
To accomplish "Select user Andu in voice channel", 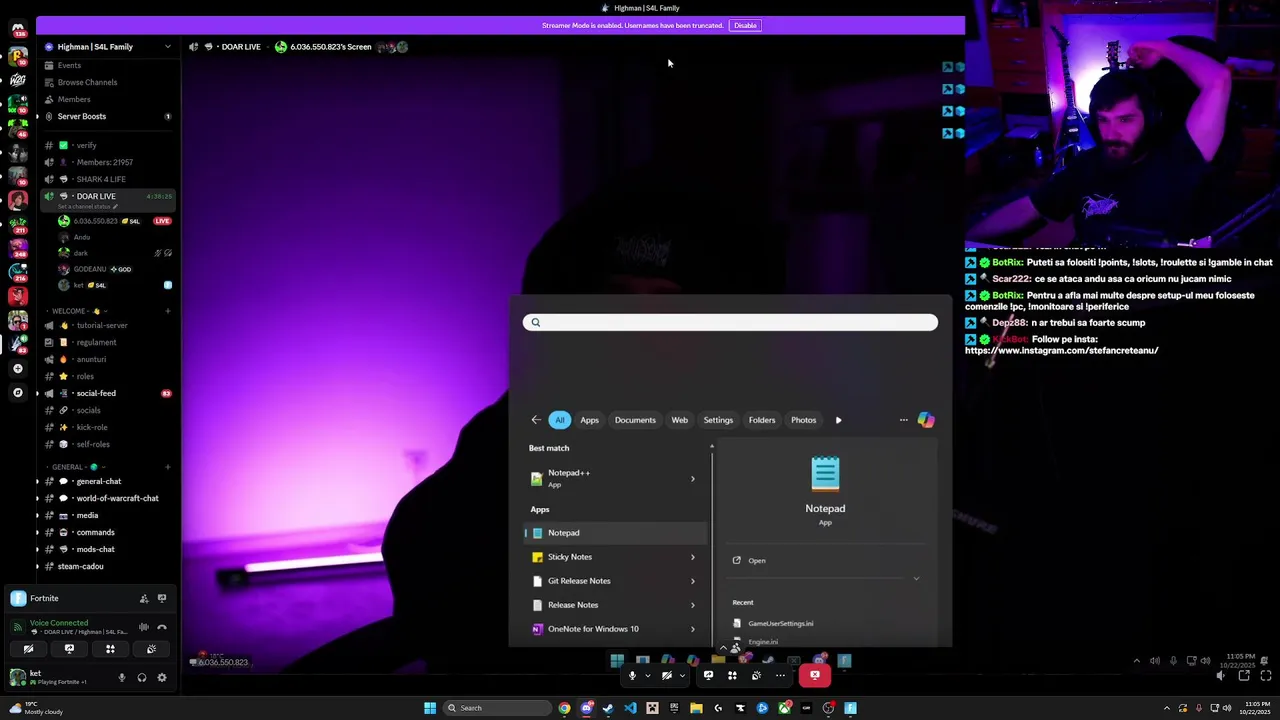I will tap(82, 237).
